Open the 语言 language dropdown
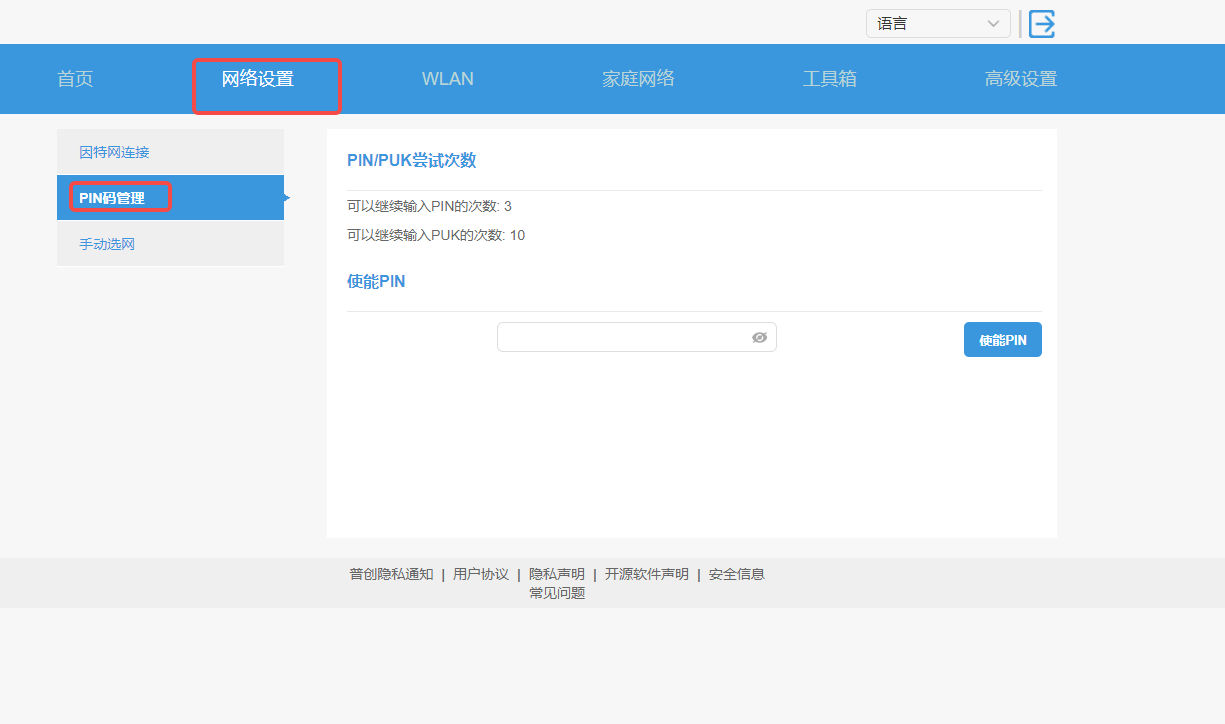This screenshot has width=1225, height=724. pos(937,23)
